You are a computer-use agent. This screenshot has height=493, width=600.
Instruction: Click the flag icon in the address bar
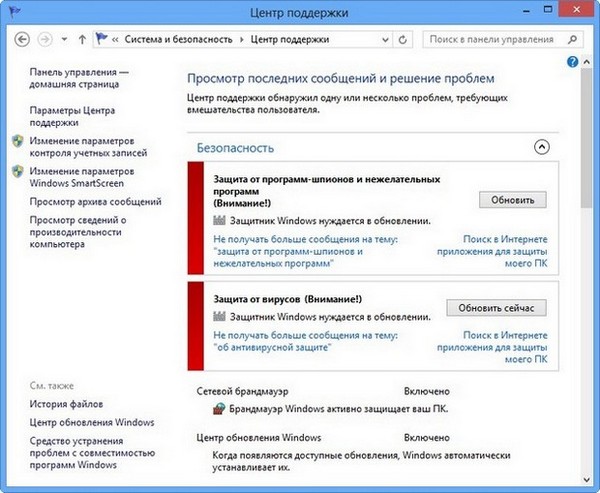pyautogui.click(x=101, y=38)
